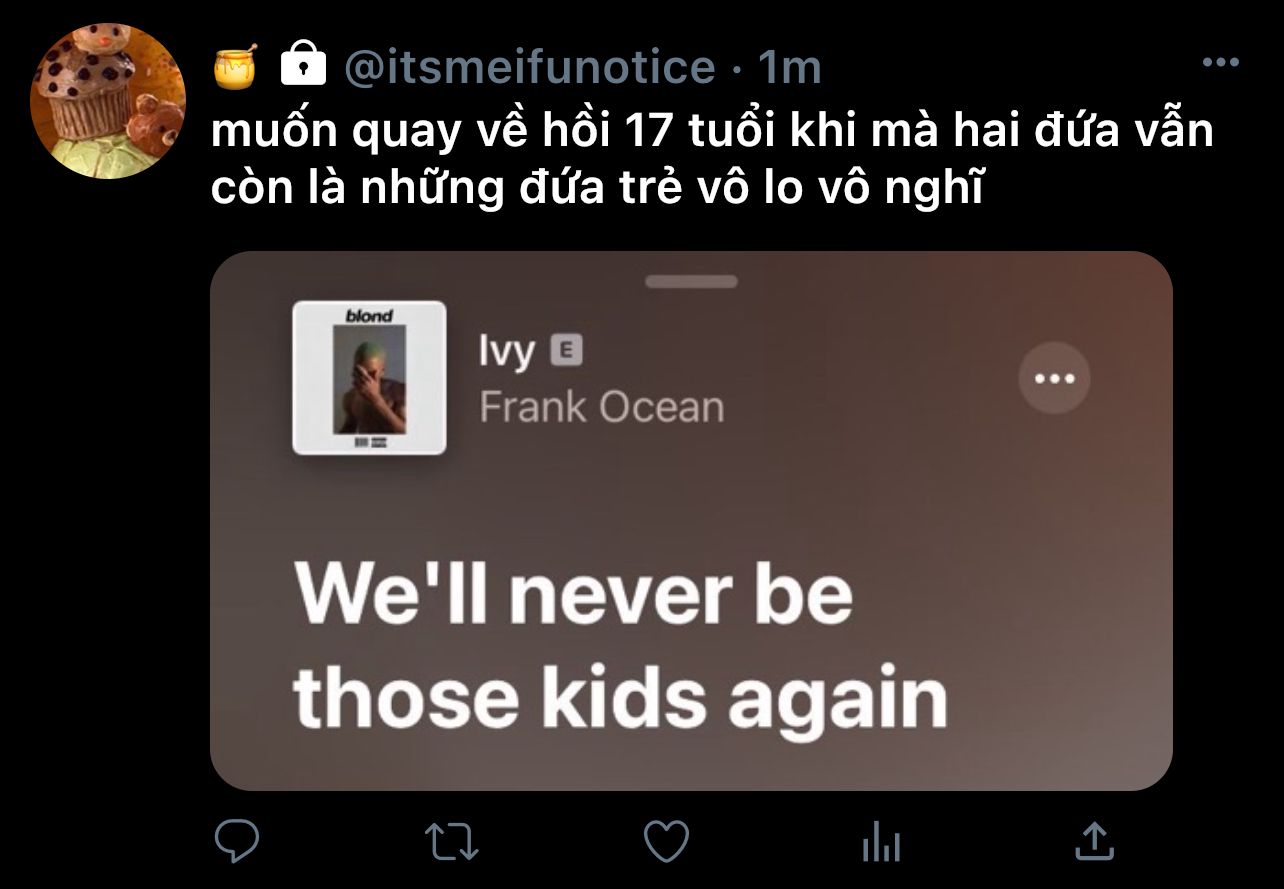Click the padlock protected account icon

pyautogui.click(x=303, y=64)
